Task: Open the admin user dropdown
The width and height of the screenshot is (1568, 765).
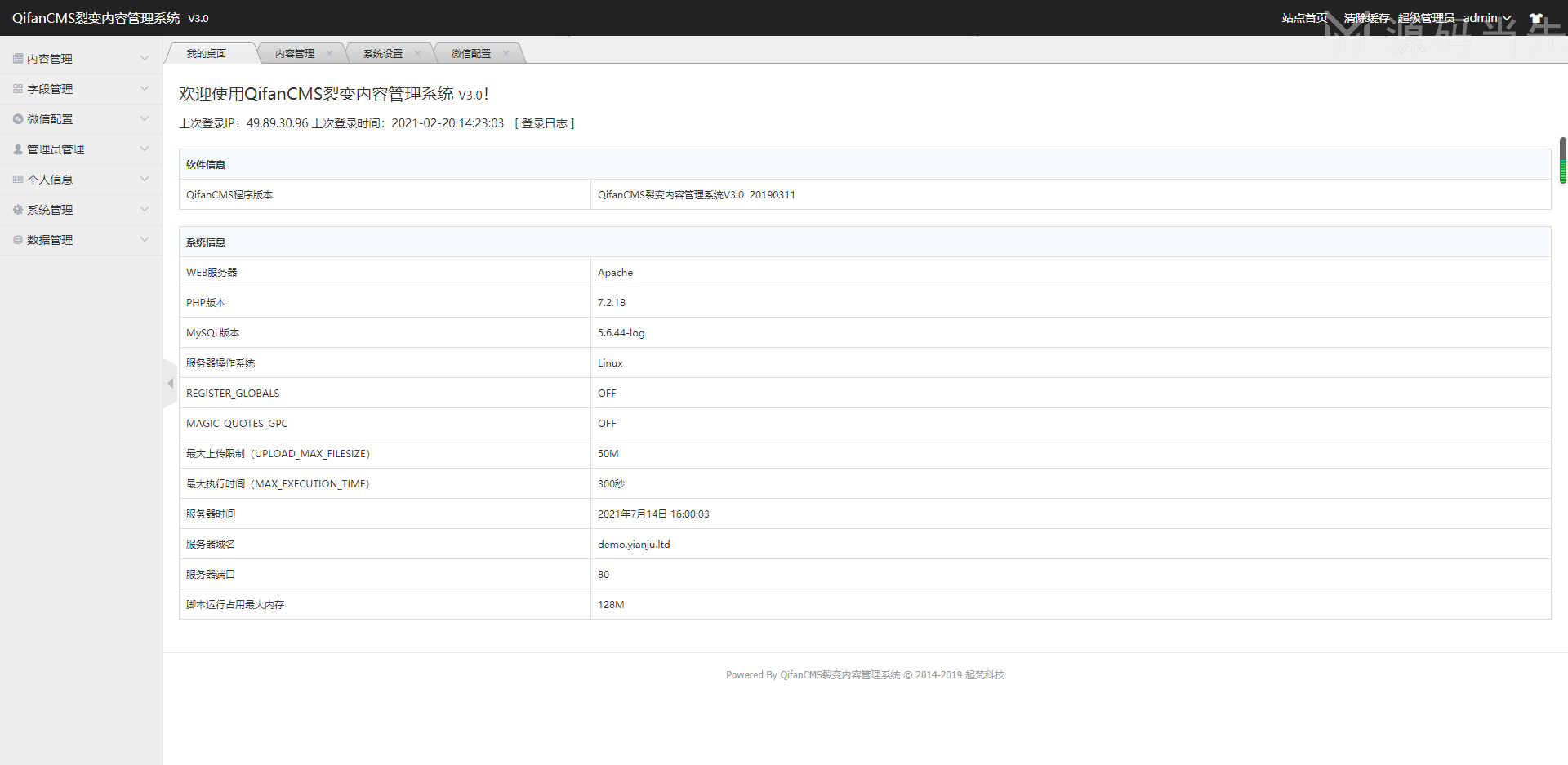Action: [x=1487, y=18]
